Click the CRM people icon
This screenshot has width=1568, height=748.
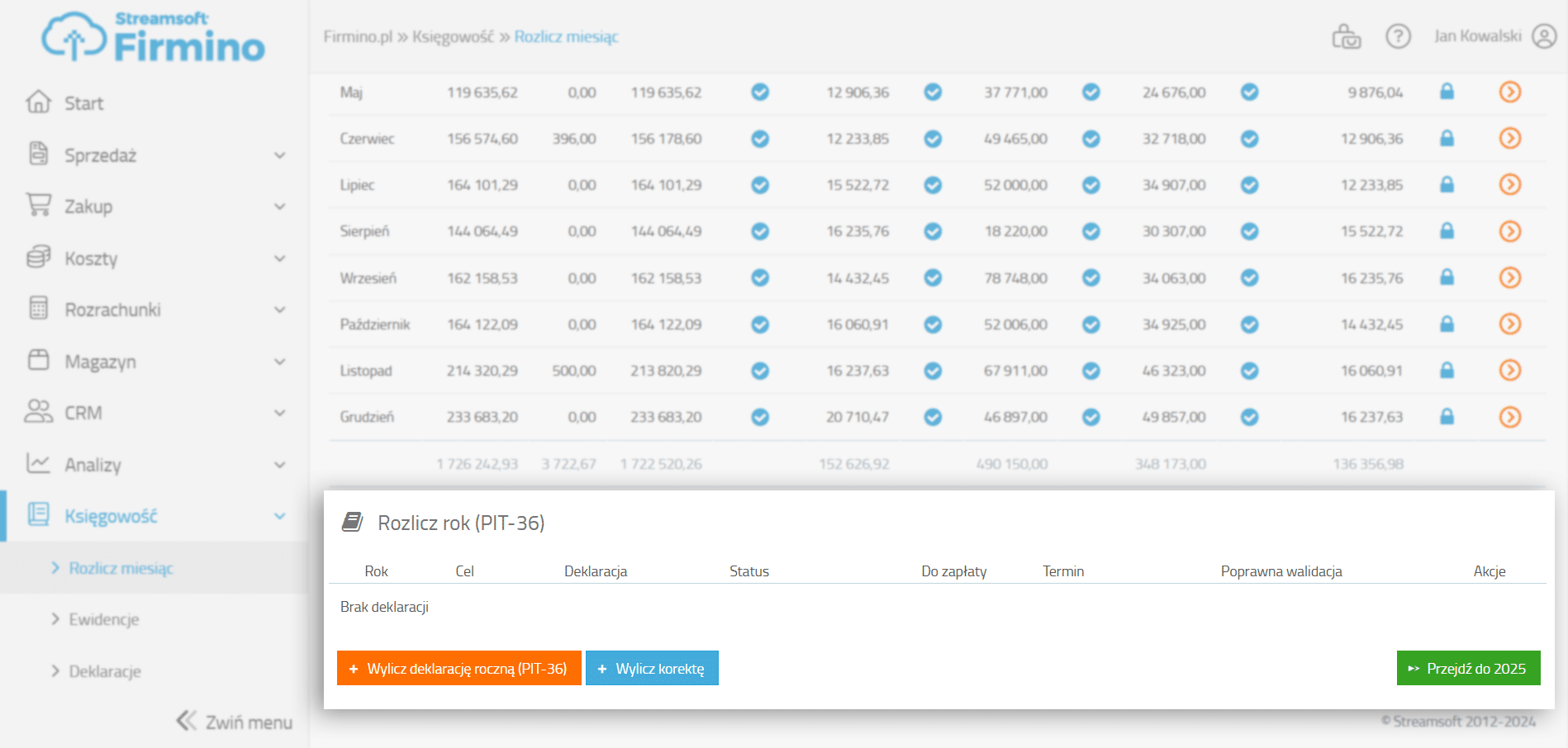[38, 411]
